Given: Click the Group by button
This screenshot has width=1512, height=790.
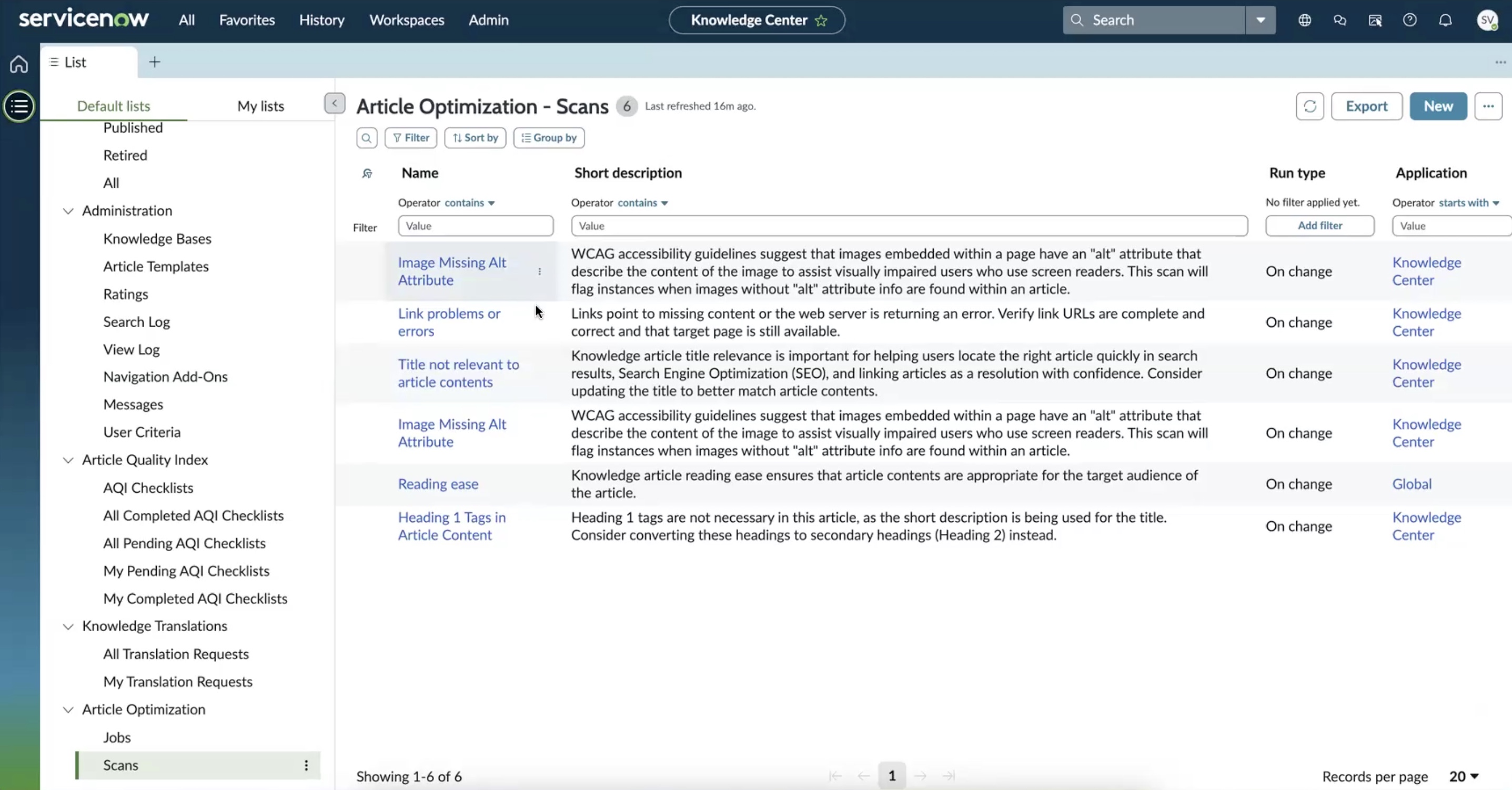Looking at the screenshot, I should point(549,138).
